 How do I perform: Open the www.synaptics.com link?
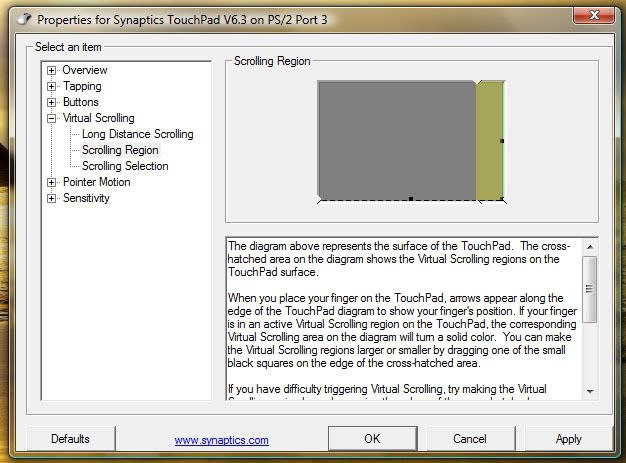pyautogui.click(x=222, y=440)
